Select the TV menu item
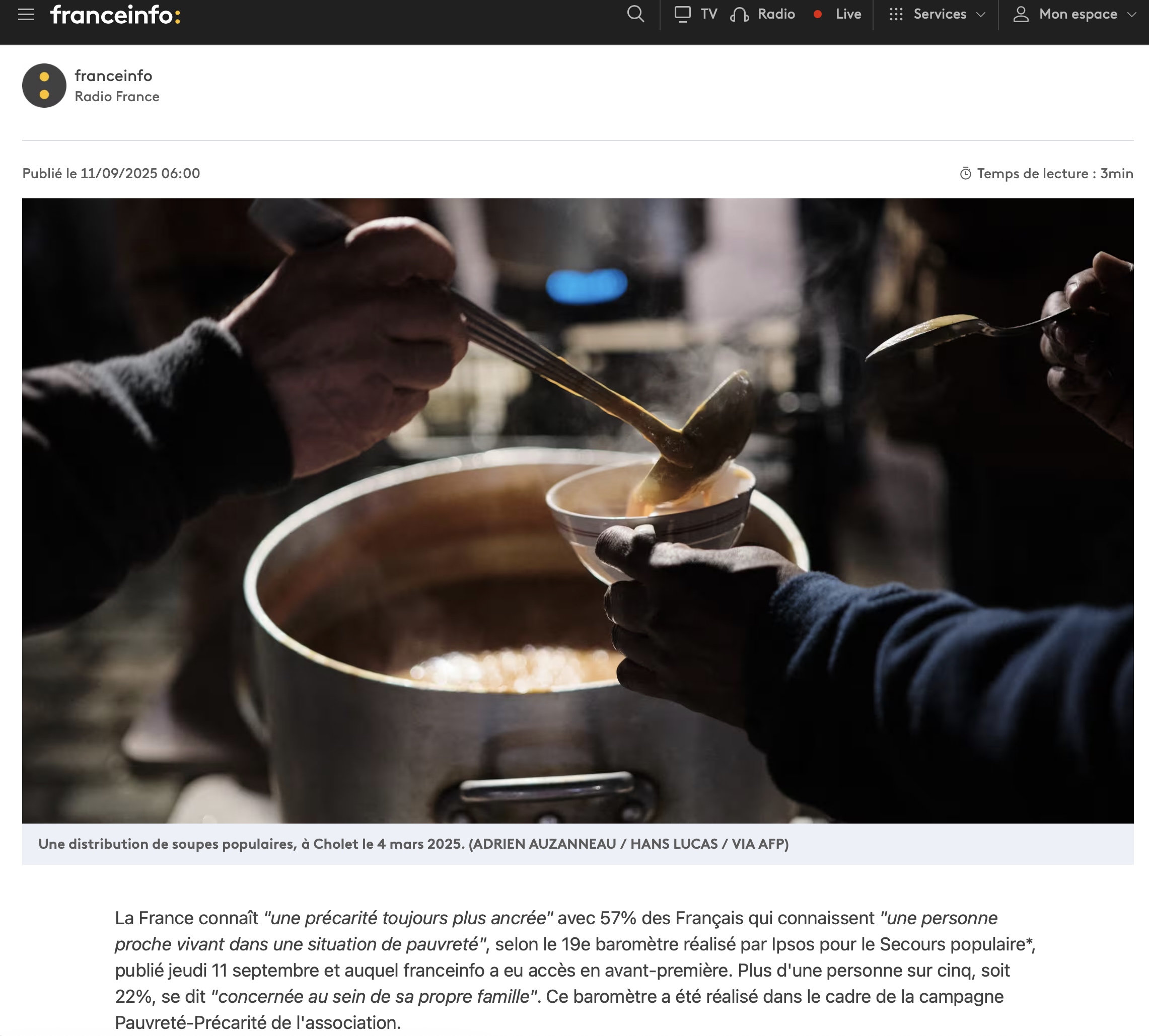The width and height of the screenshot is (1149, 1036). (709, 14)
